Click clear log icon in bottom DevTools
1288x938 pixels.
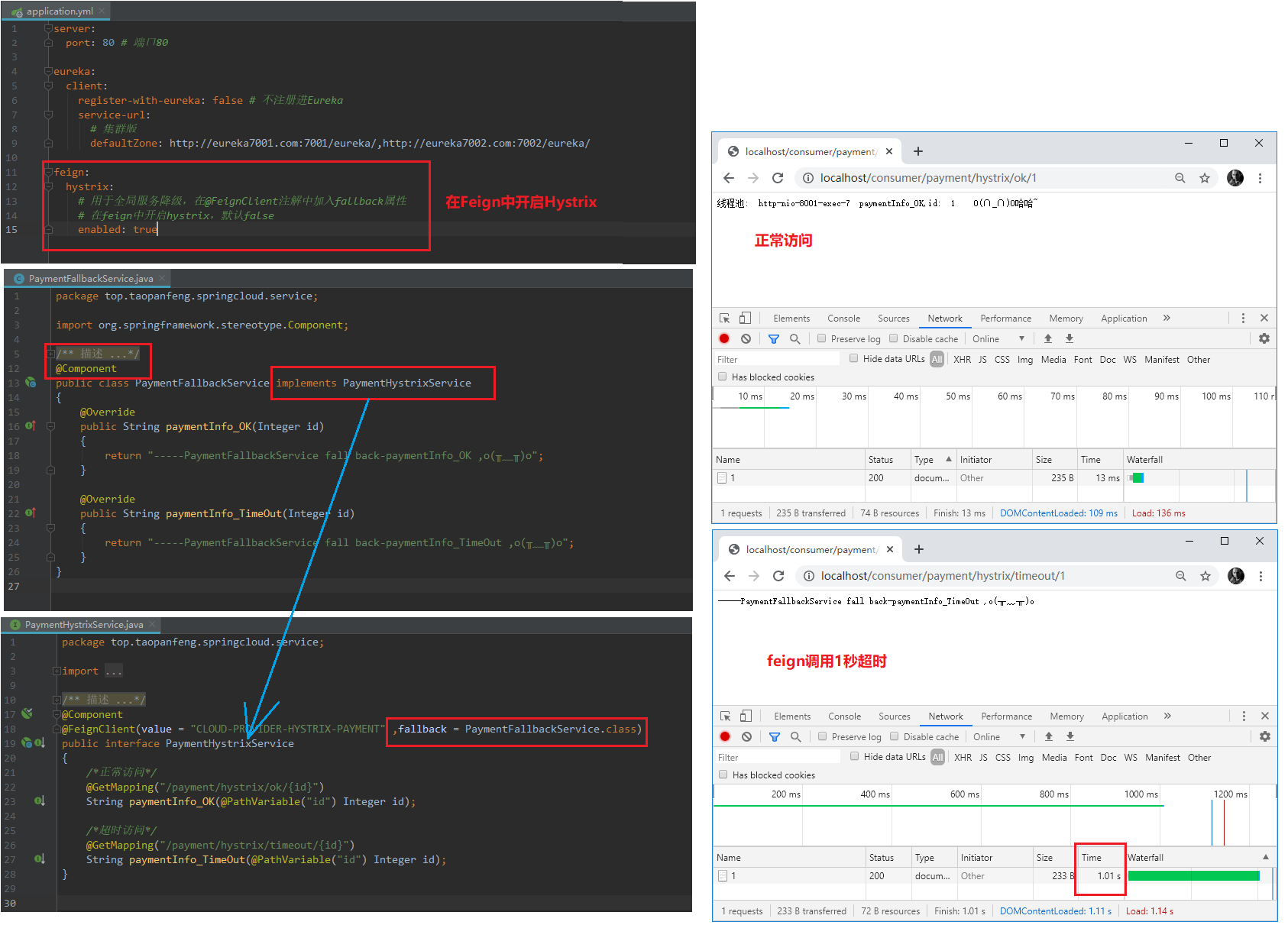746,736
